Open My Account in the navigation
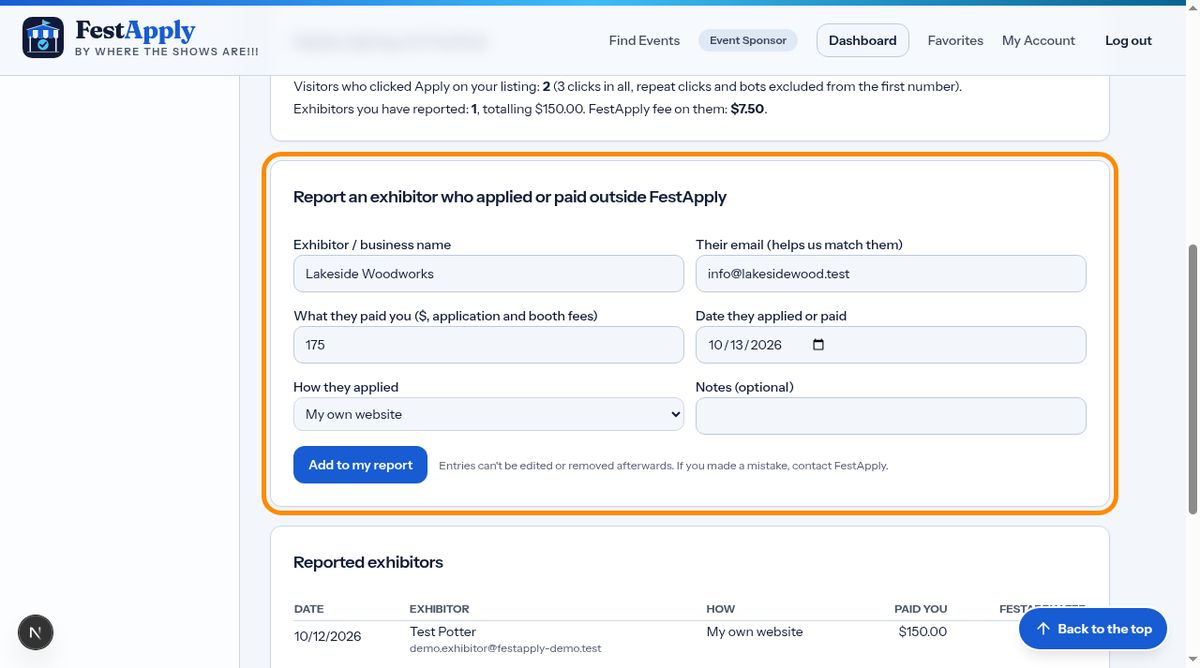 click(x=1038, y=40)
